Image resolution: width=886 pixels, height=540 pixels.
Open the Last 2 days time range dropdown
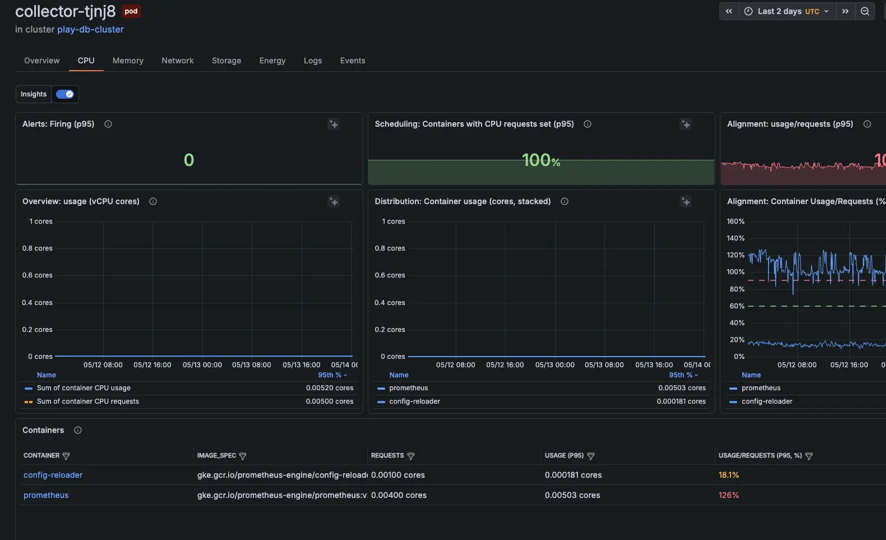pyautogui.click(x=787, y=11)
